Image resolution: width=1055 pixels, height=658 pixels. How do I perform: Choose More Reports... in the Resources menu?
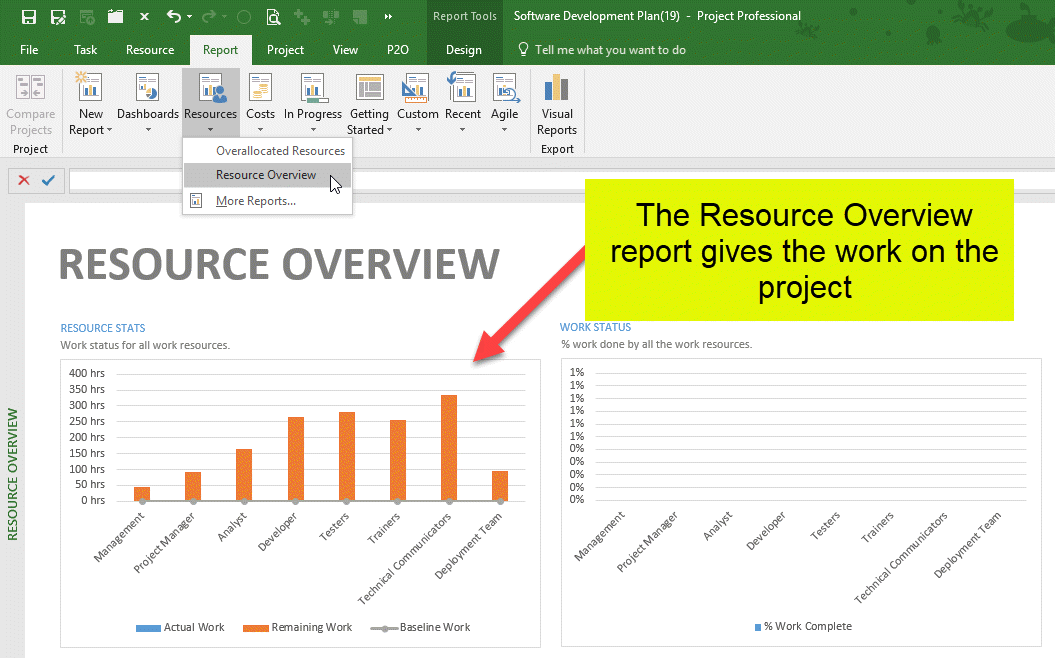255,201
